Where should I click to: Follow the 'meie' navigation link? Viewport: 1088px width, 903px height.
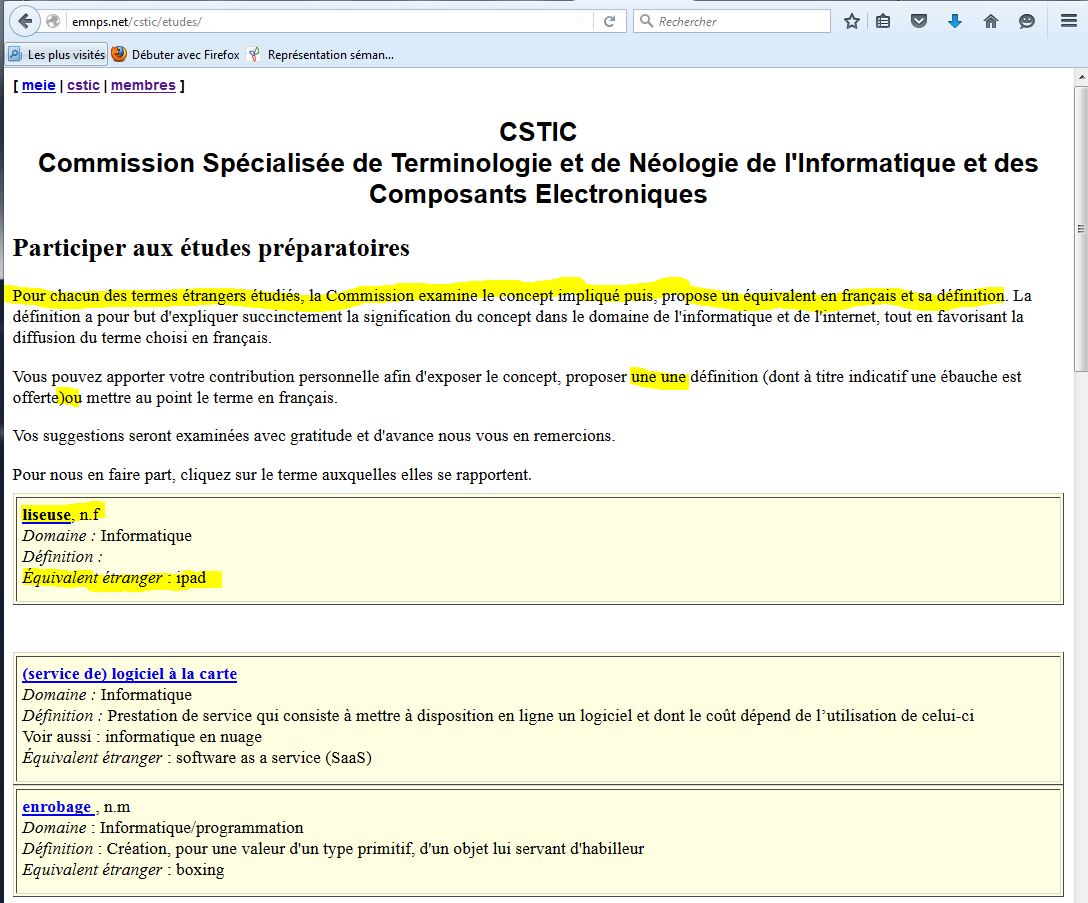[x=39, y=86]
